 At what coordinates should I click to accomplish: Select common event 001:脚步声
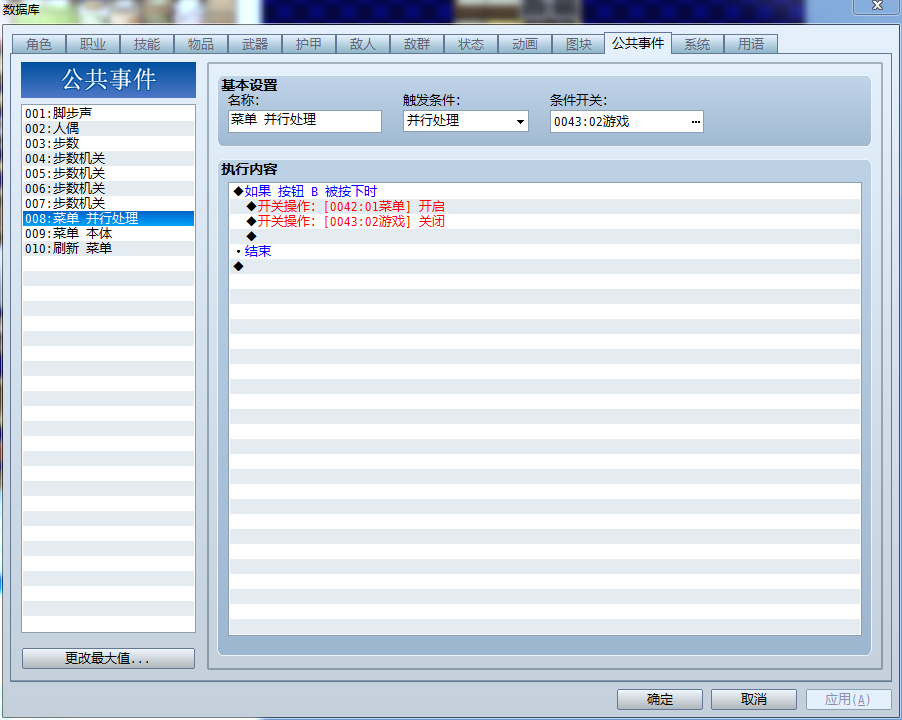108,113
